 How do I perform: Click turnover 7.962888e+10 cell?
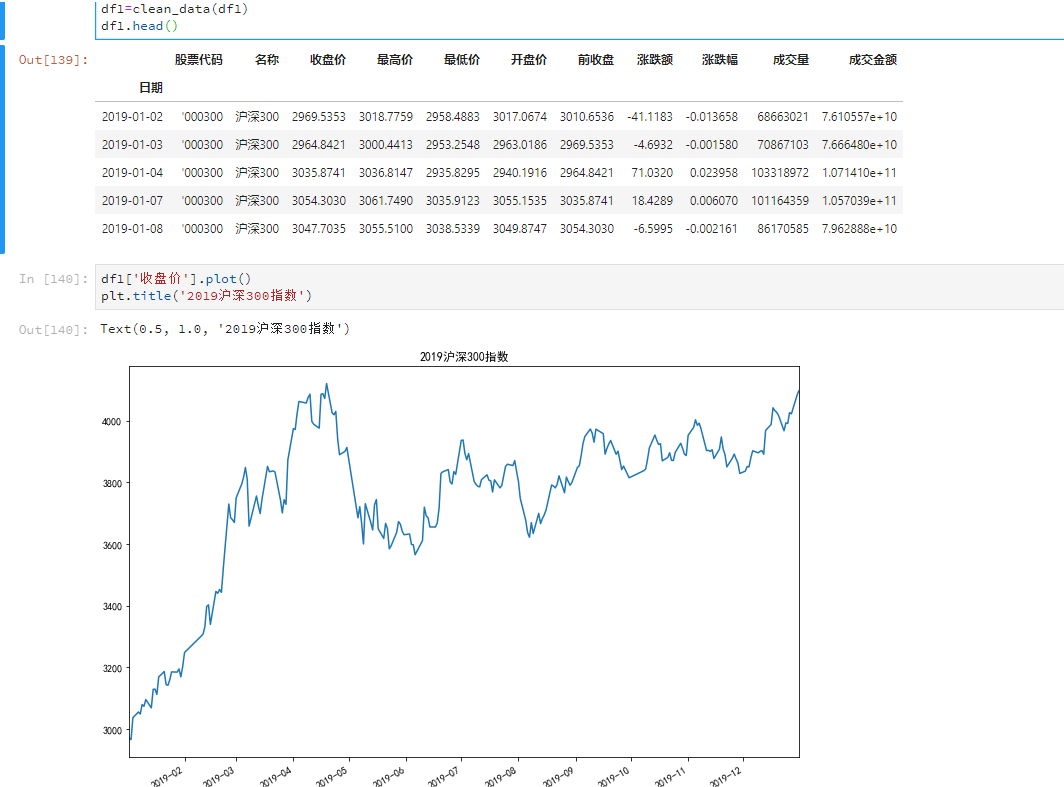pos(859,229)
